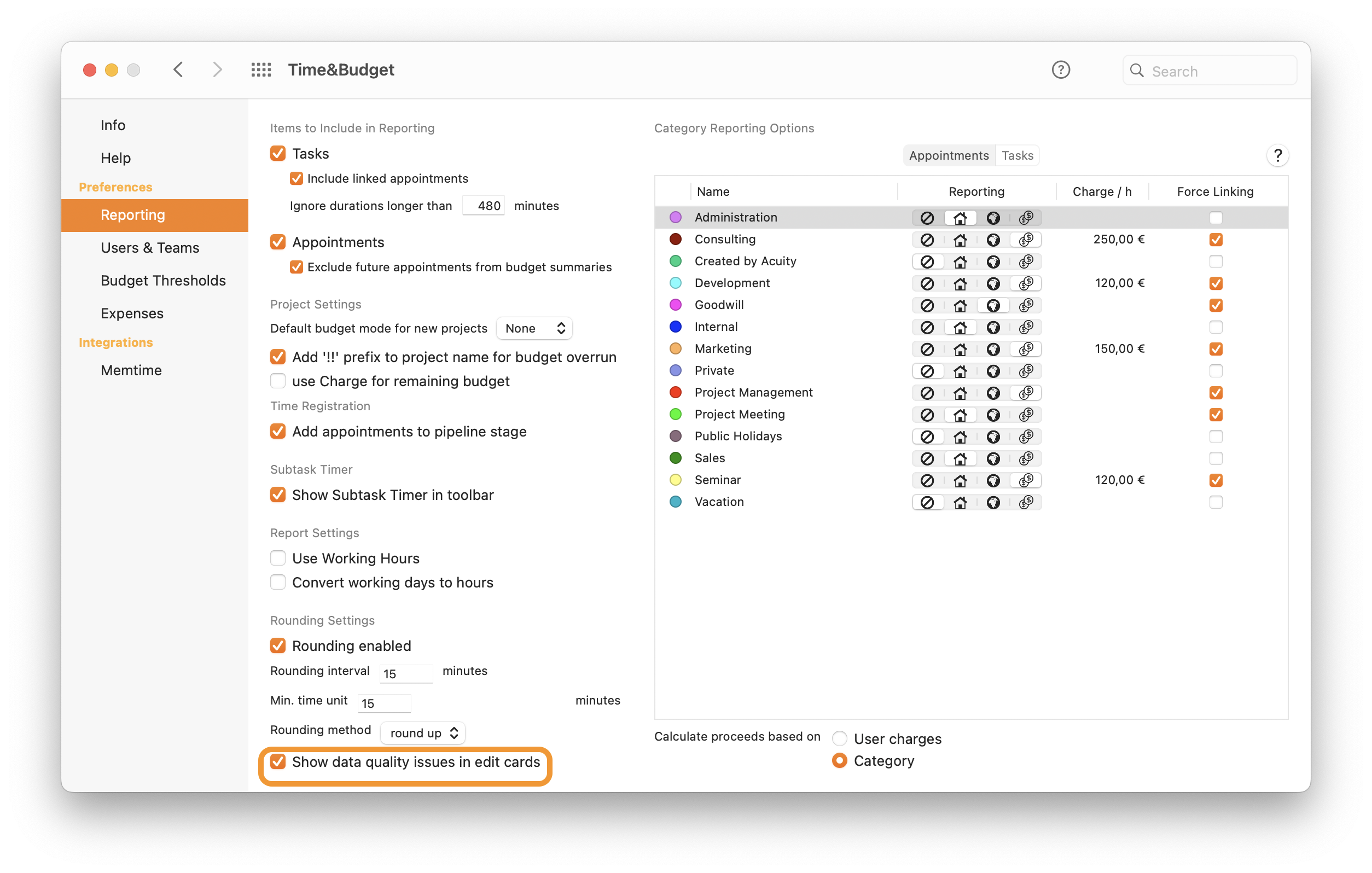Go back with the left chevron

(178, 70)
